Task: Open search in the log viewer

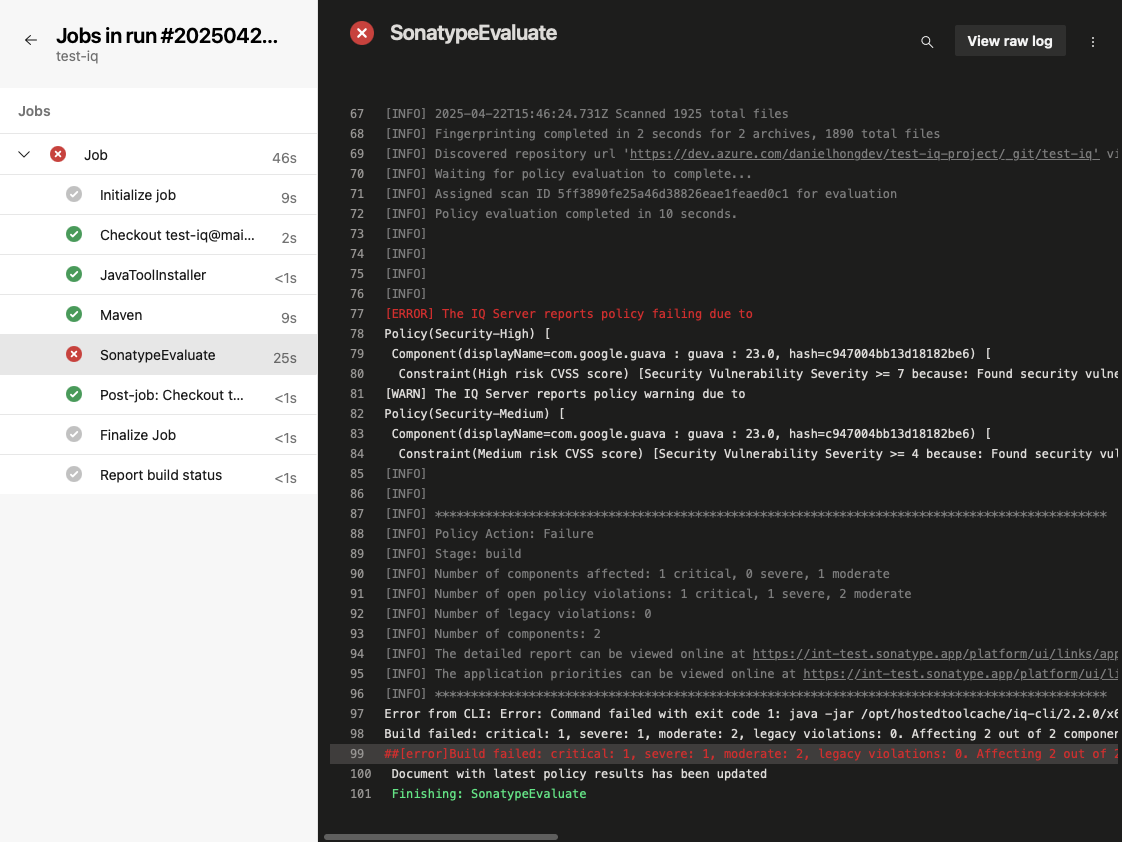Action: [x=926, y=42]
